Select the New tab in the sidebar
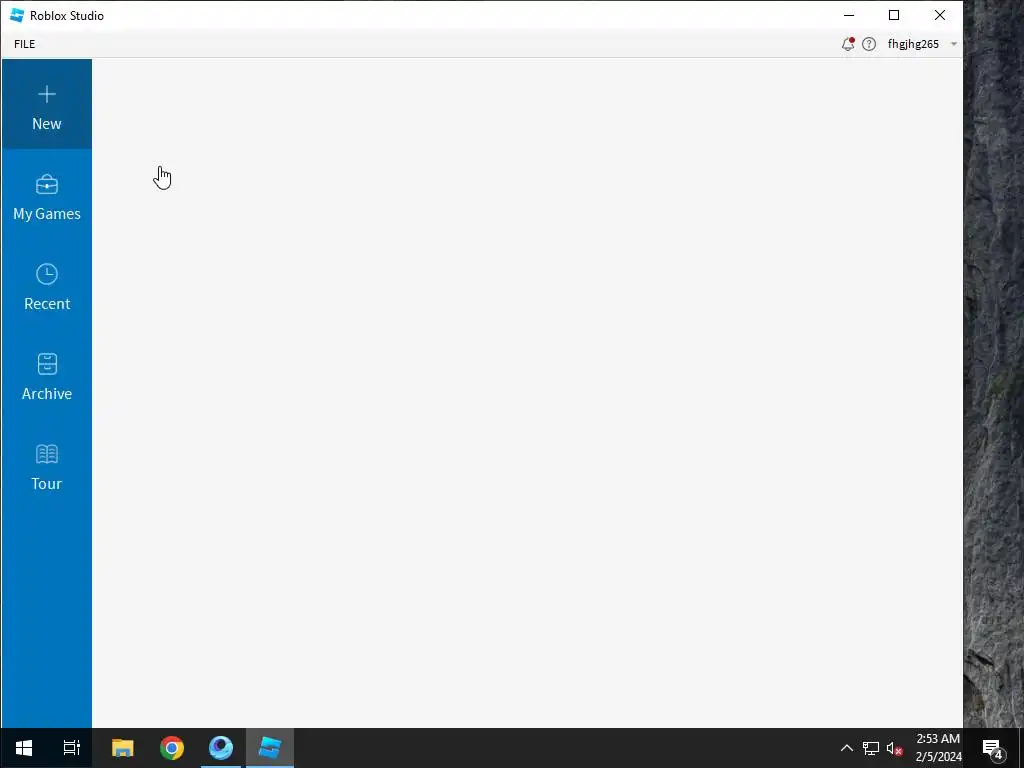Screen dimensions: 1024x768 point(46,104)
